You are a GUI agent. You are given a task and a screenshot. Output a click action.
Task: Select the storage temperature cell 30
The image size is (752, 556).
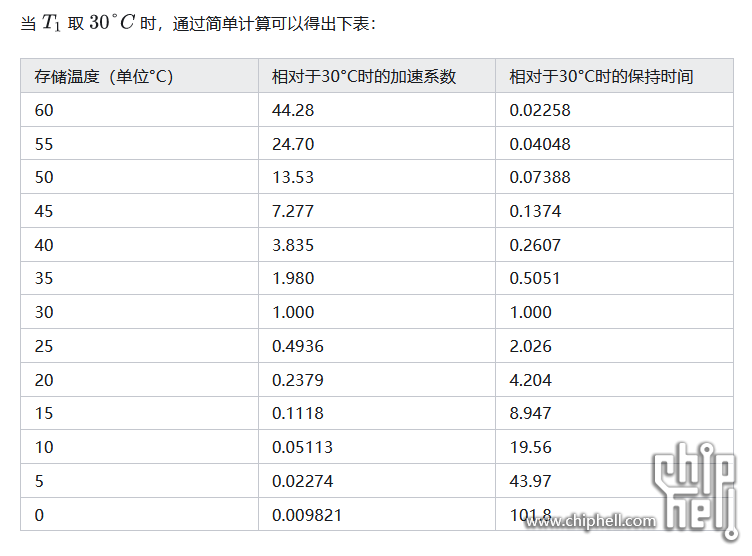click(139, 312)
